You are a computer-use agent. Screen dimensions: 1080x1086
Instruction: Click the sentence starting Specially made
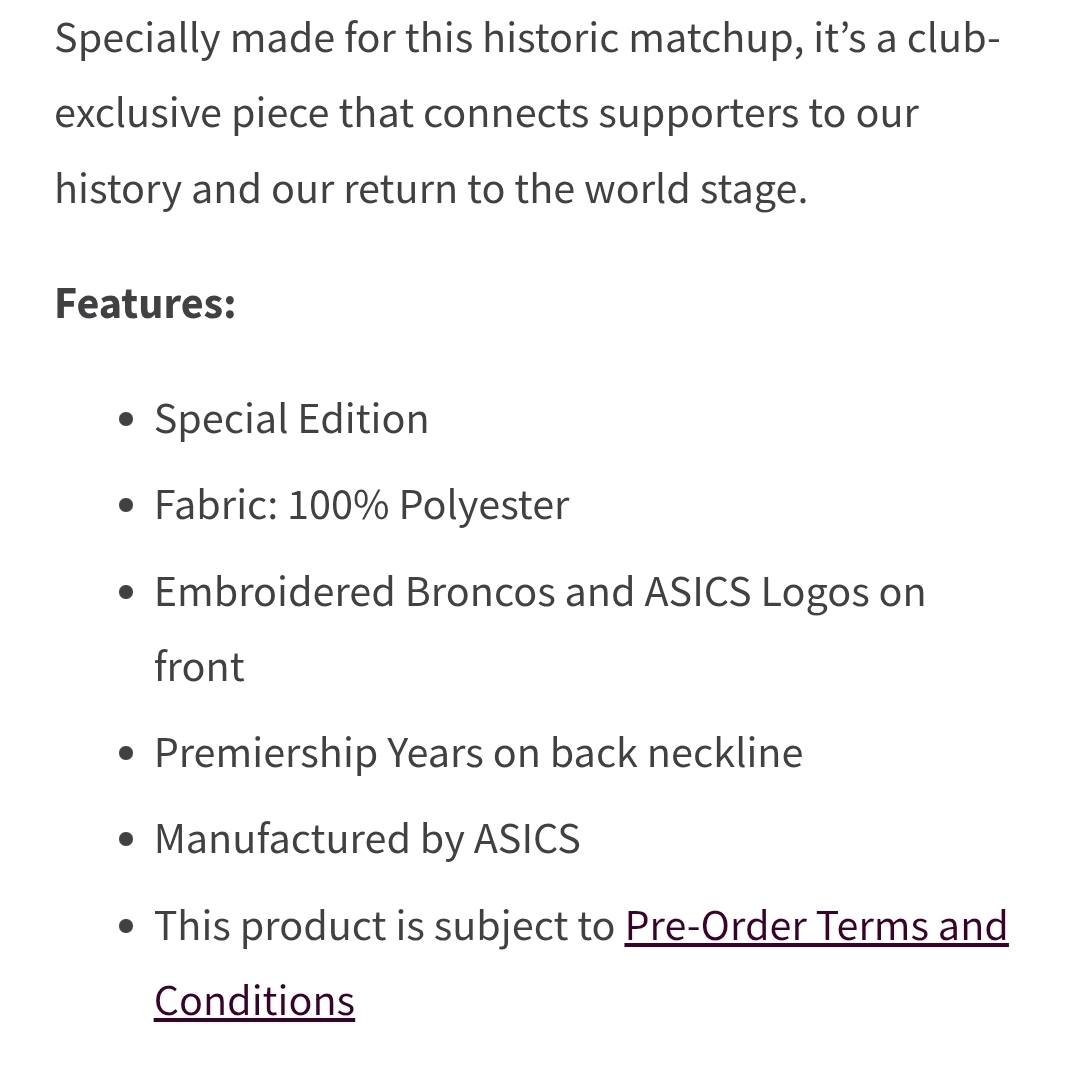pos(528,113)
